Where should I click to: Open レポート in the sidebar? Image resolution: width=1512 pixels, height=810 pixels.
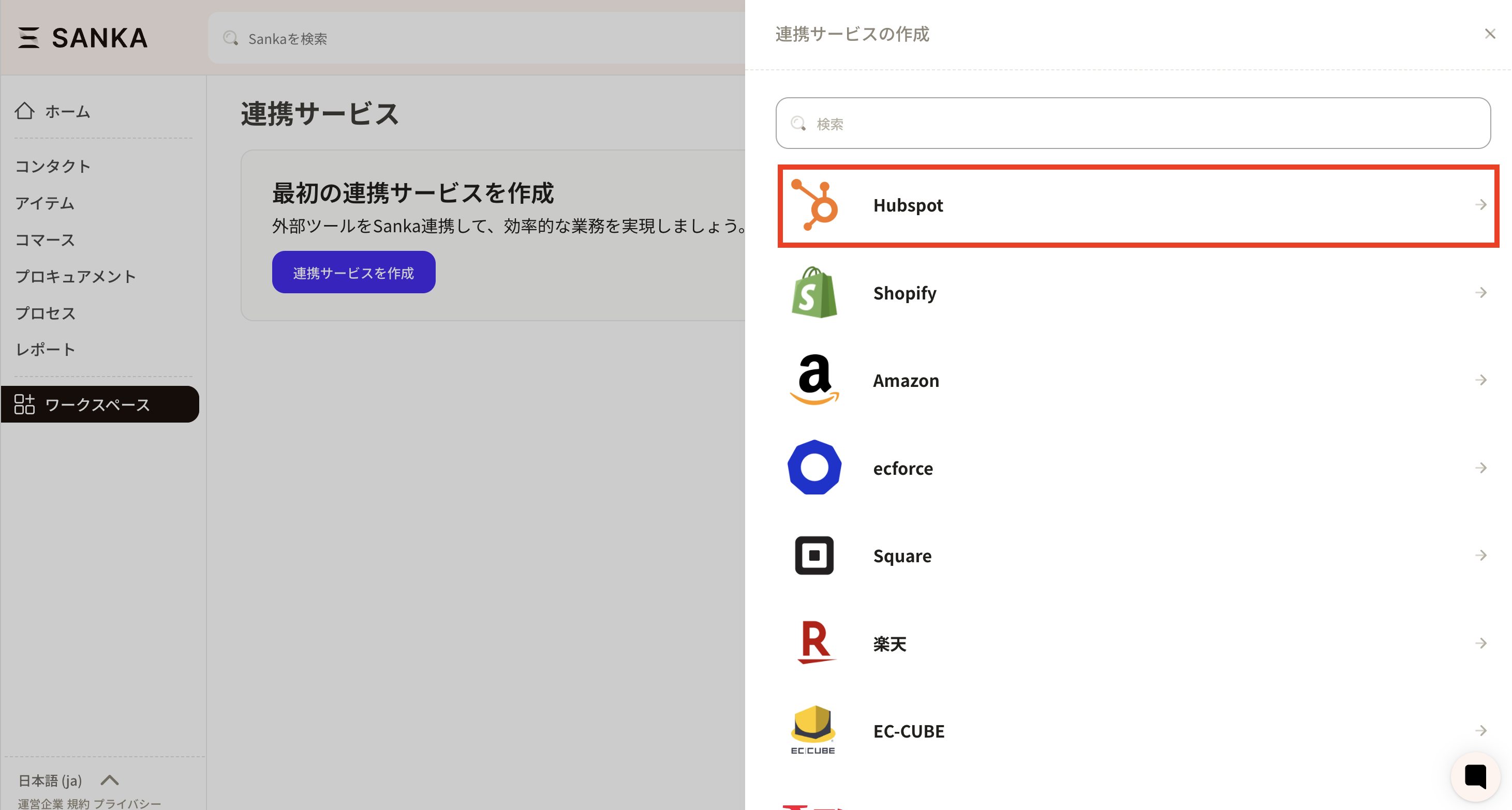(45, 350)
